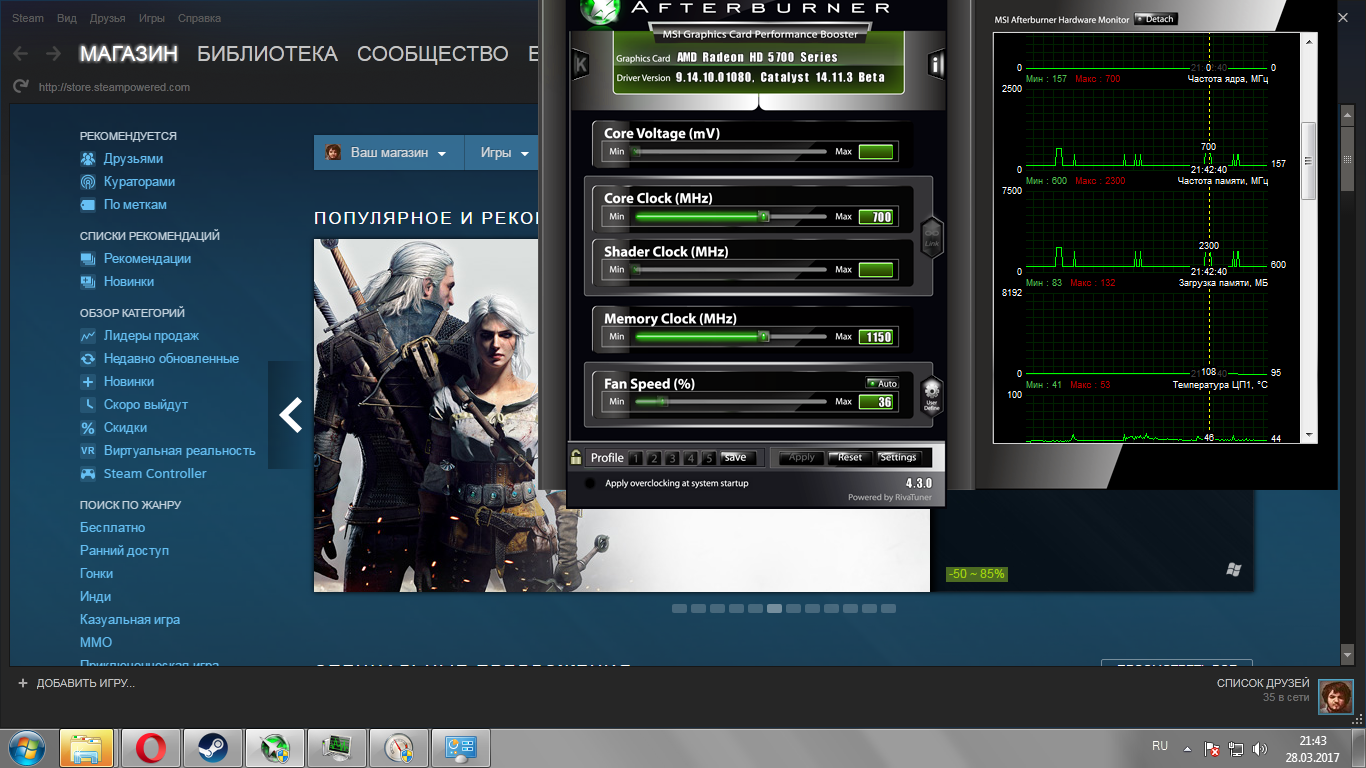Click the Core Voltage slider handle
The height and width of the screenshot is (768, 1366).
(x=635, y=152)
